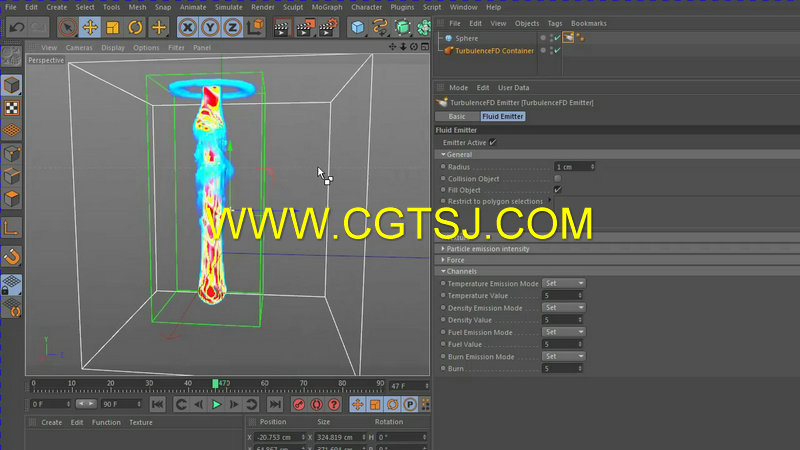The image size is (800, 450).
Task: Activate the Move tool in top toolbar
Action: (x=90, y=27)
